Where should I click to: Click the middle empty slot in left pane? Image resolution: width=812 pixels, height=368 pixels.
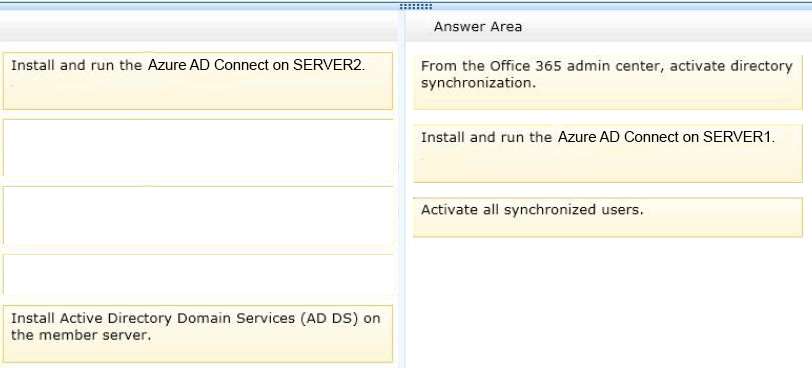[197, 215]
